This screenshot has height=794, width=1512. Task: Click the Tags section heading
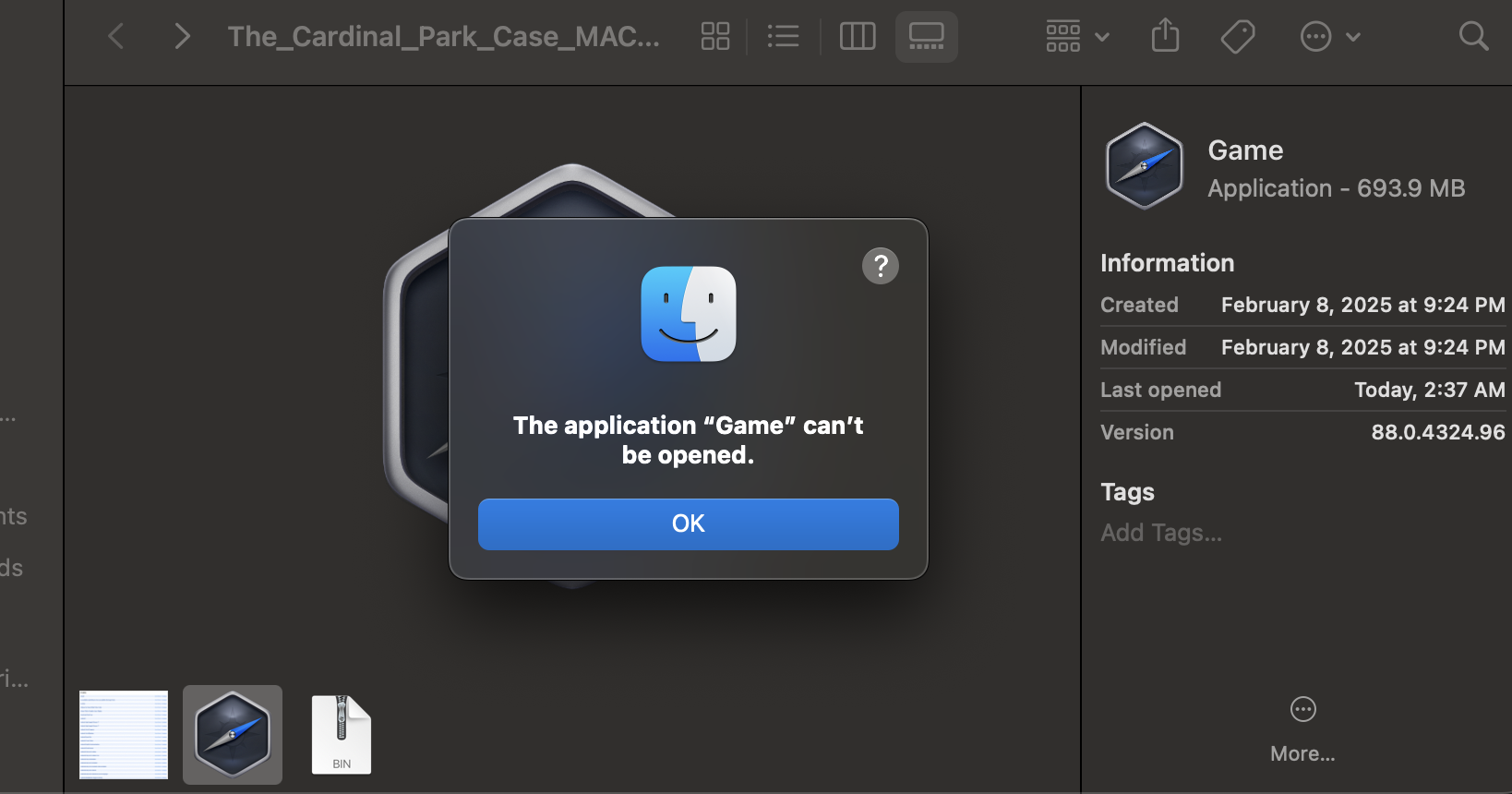click(1127, 492)
